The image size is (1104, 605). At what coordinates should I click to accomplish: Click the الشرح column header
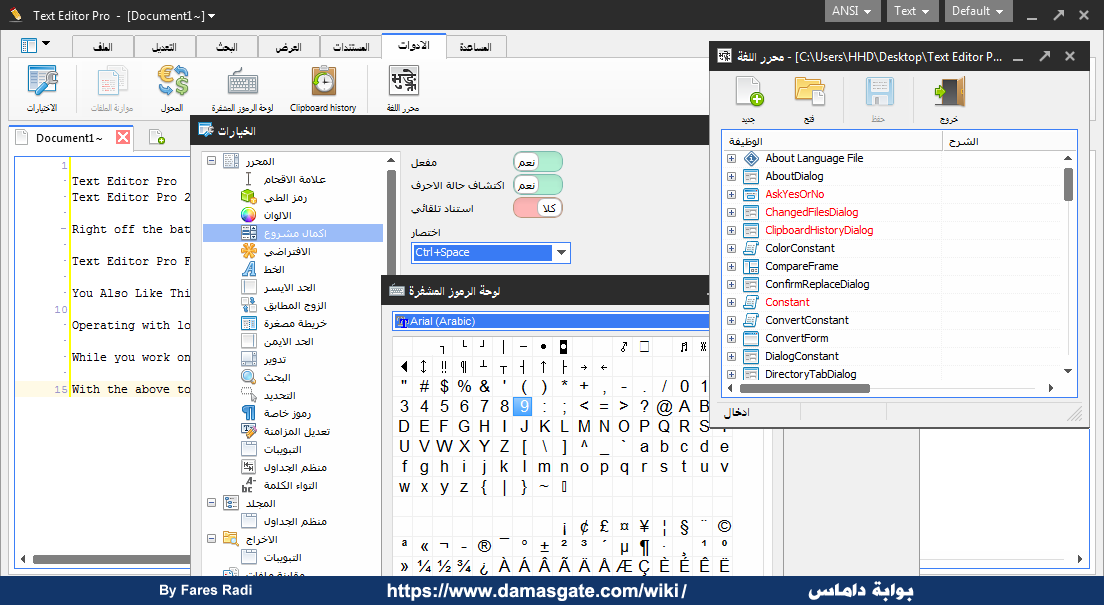pos(1010,142)
